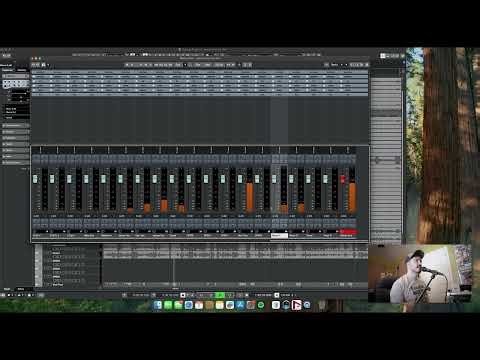Open the window layout button at top right
The image size is (480, 360).
coord(383,56)
